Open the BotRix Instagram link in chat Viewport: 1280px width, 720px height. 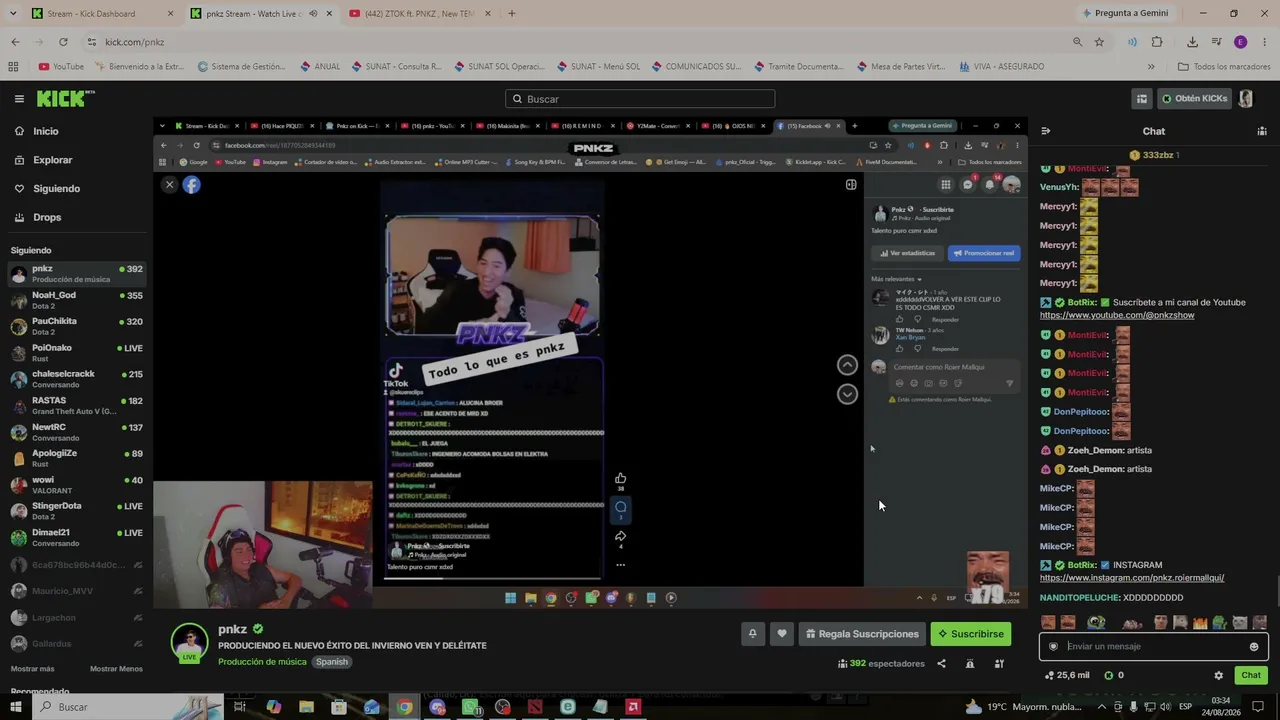[1132, 578]
